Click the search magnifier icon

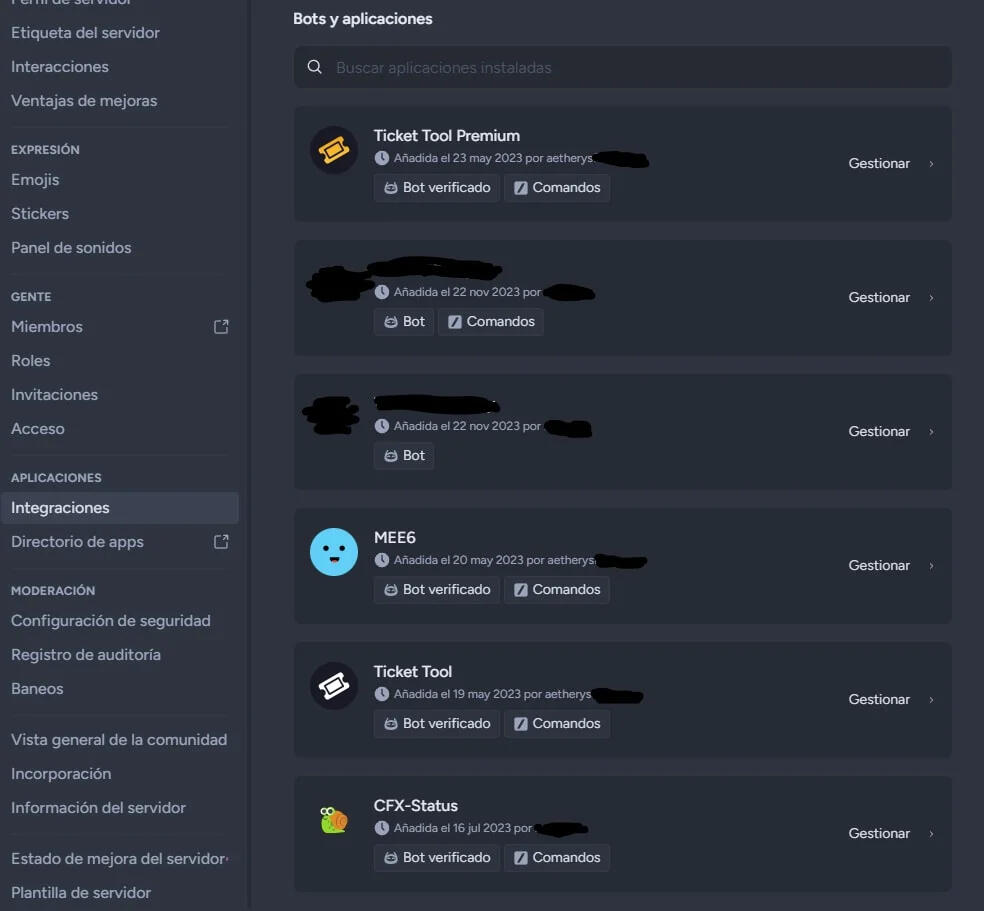click(x=315, y=67)
